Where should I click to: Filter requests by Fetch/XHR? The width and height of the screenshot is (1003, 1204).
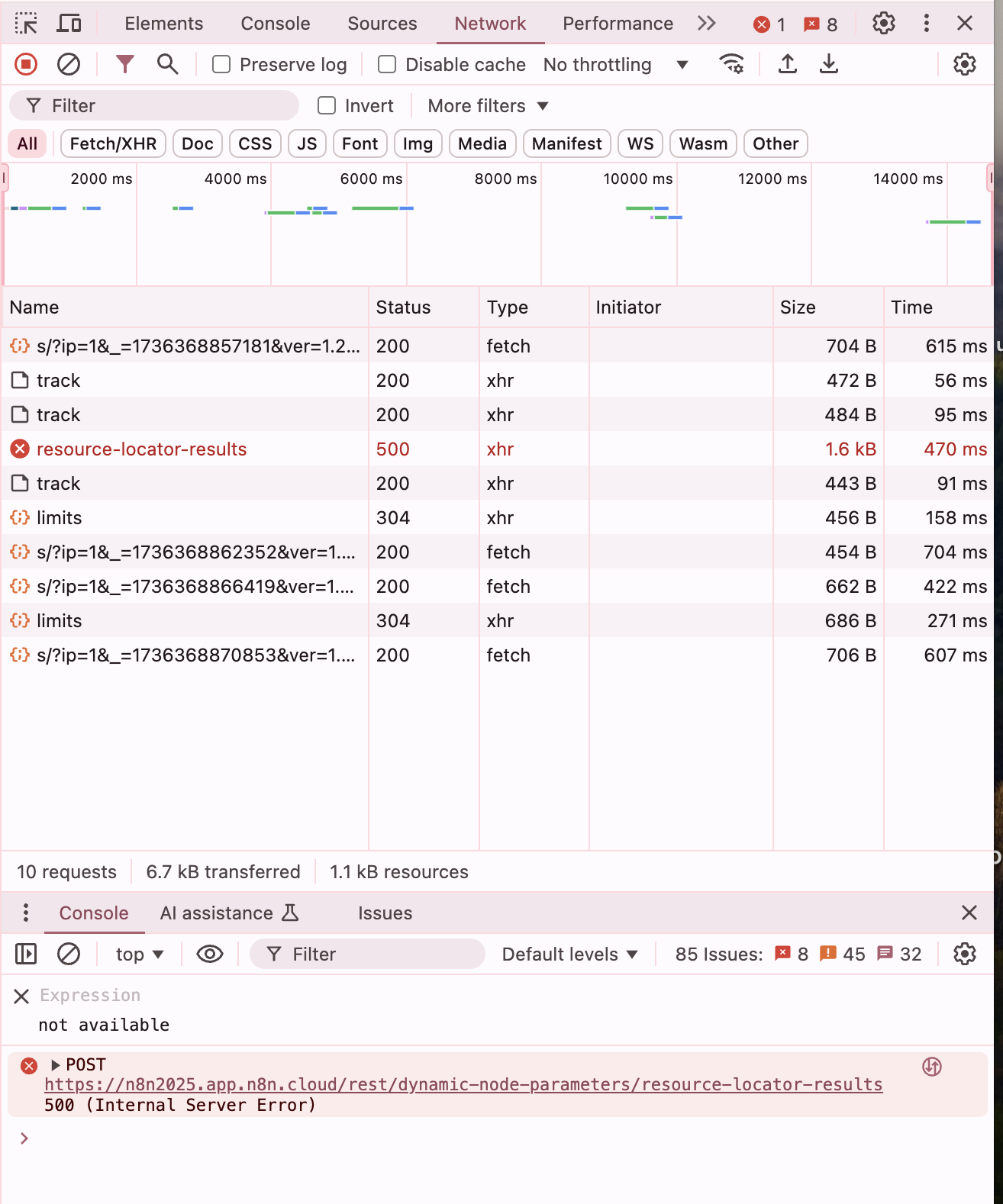[113, 143]
